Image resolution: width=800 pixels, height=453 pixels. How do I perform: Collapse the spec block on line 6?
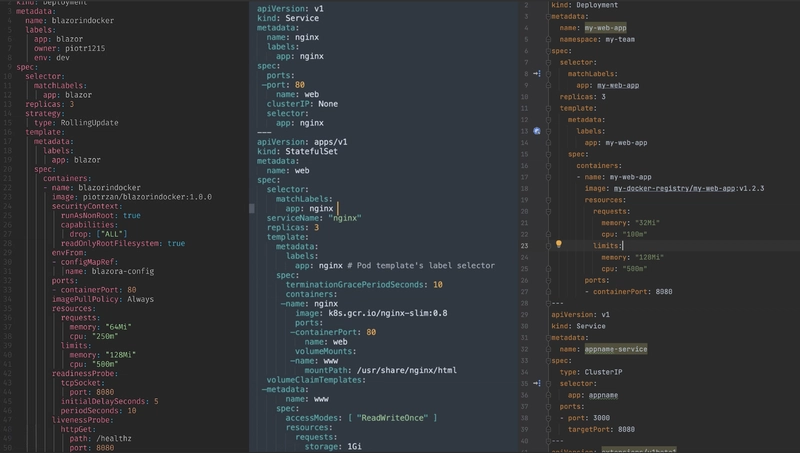[x=548, y=51]
